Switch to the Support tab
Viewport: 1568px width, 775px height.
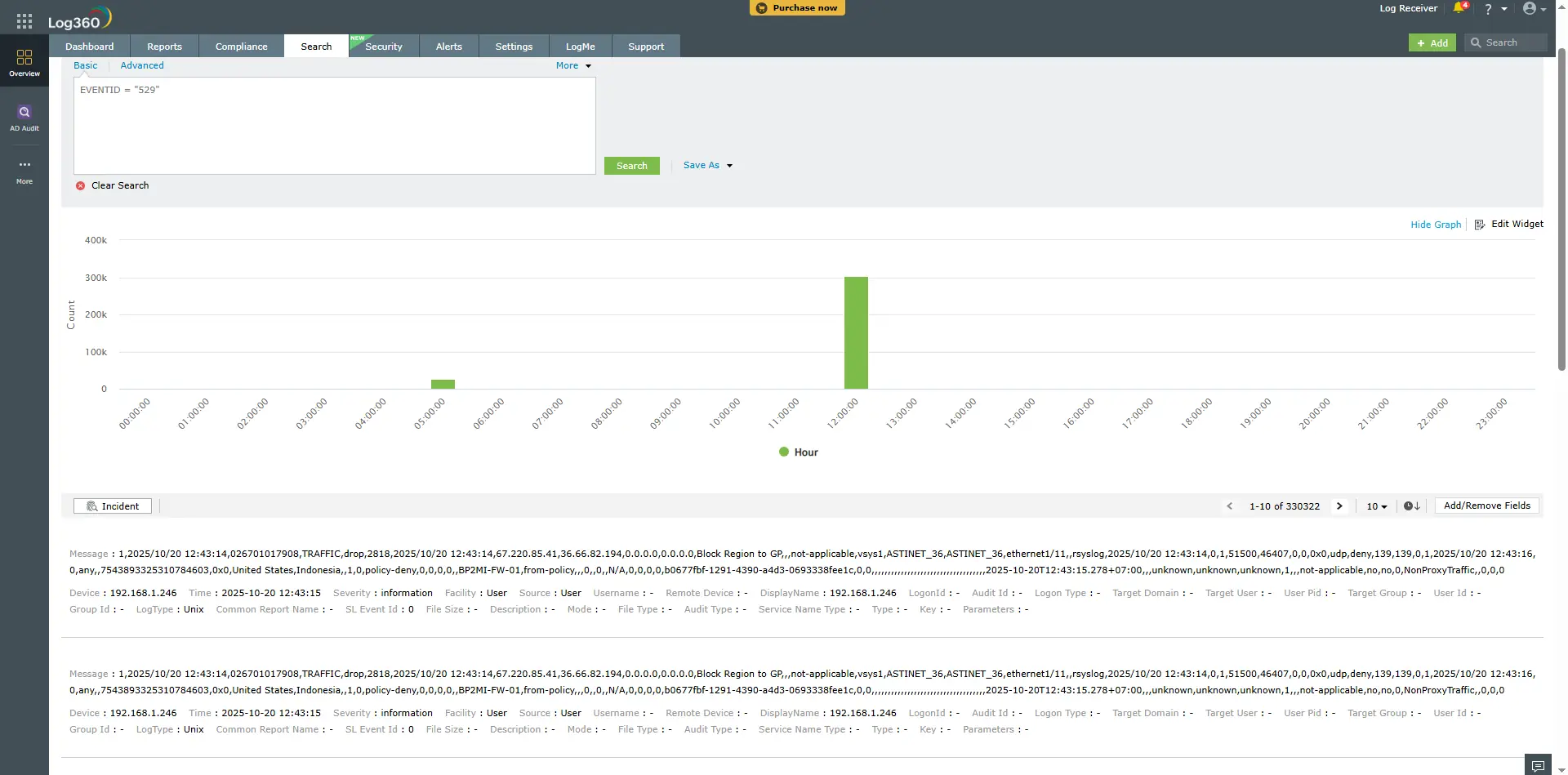(646, 47)
